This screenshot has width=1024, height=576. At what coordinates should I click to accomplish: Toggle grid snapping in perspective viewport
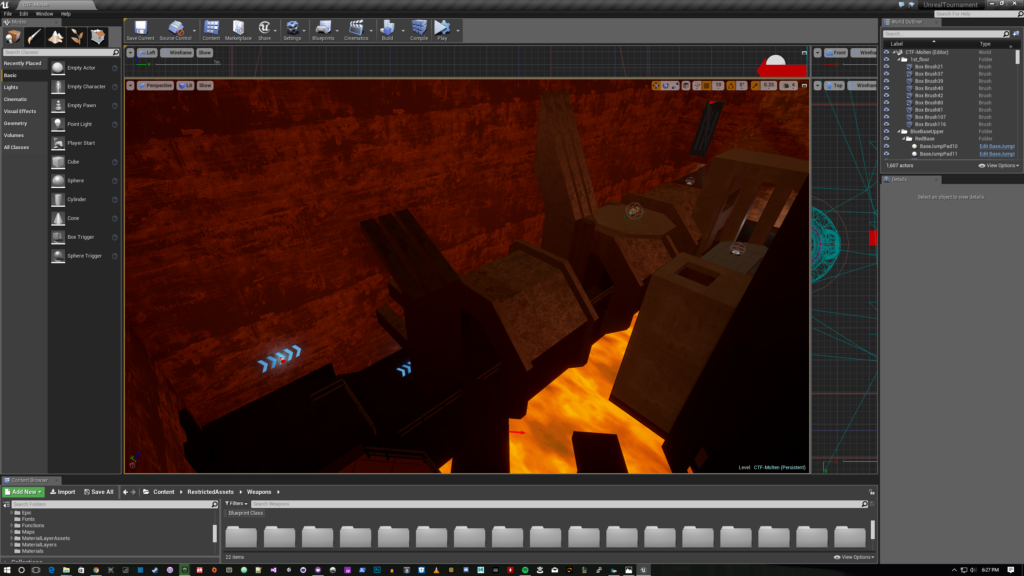pos(707,86)
